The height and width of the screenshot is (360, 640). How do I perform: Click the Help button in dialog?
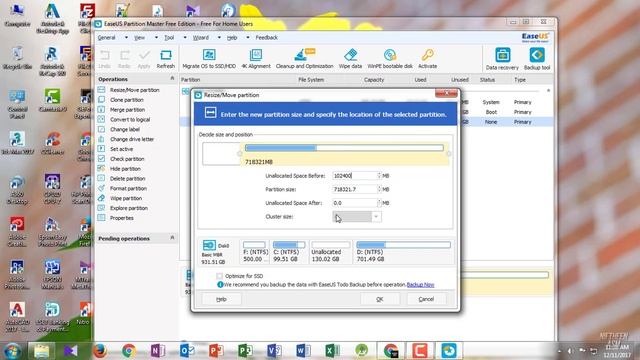pyautogui.click(x=221, y=299)
